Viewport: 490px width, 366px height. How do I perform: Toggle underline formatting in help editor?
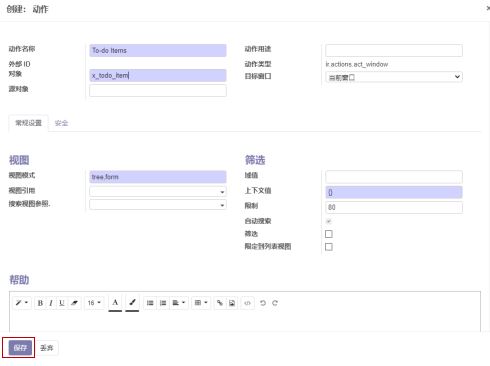click(62, 303)
